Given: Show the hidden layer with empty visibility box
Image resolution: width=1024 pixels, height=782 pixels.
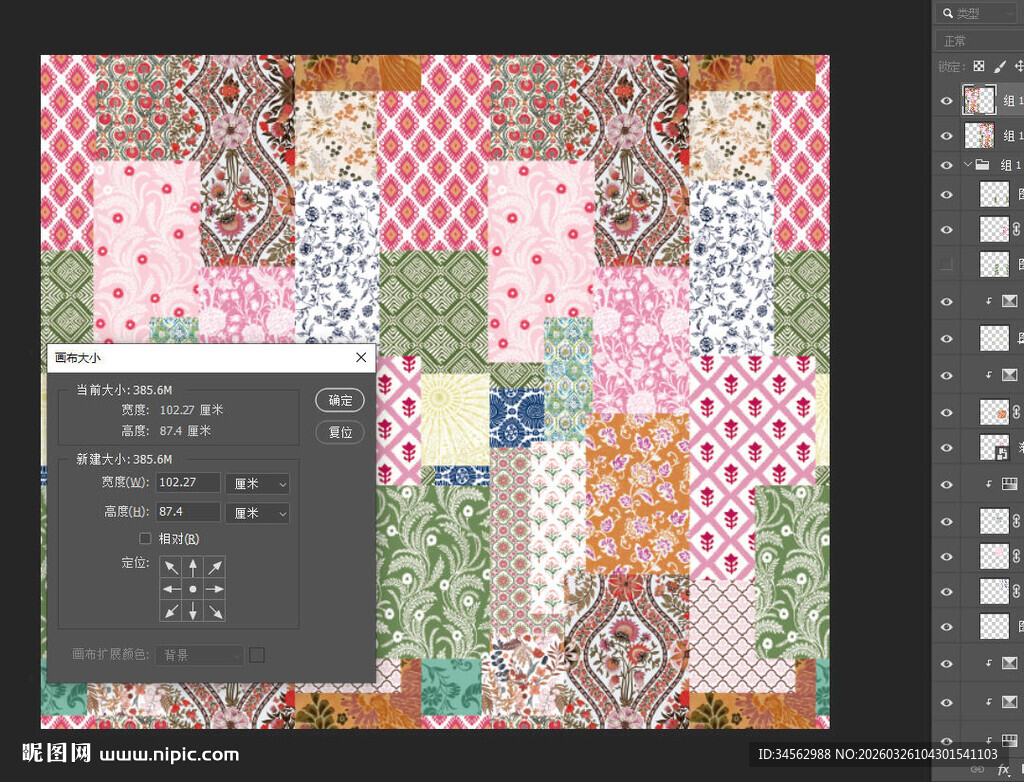Looking at the screenshot, I should tap(947, 265).
